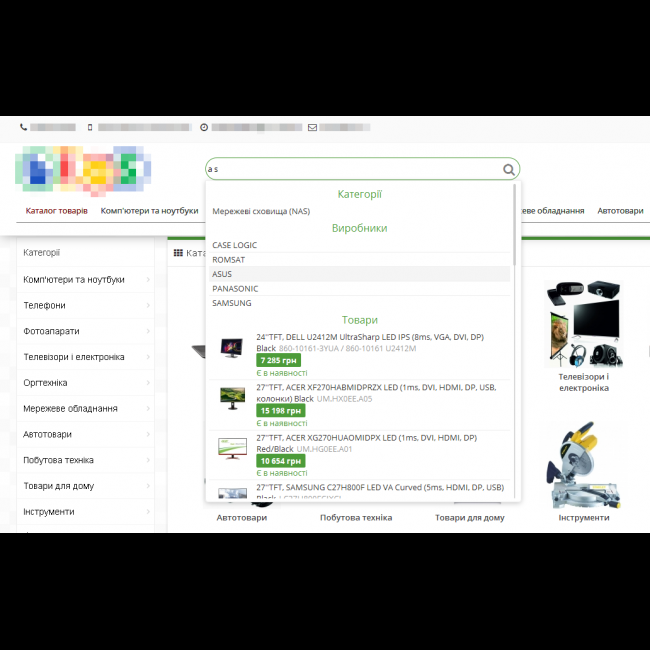
Task: Click the phone icon in top bar
Action: click(x=24, y=128)
